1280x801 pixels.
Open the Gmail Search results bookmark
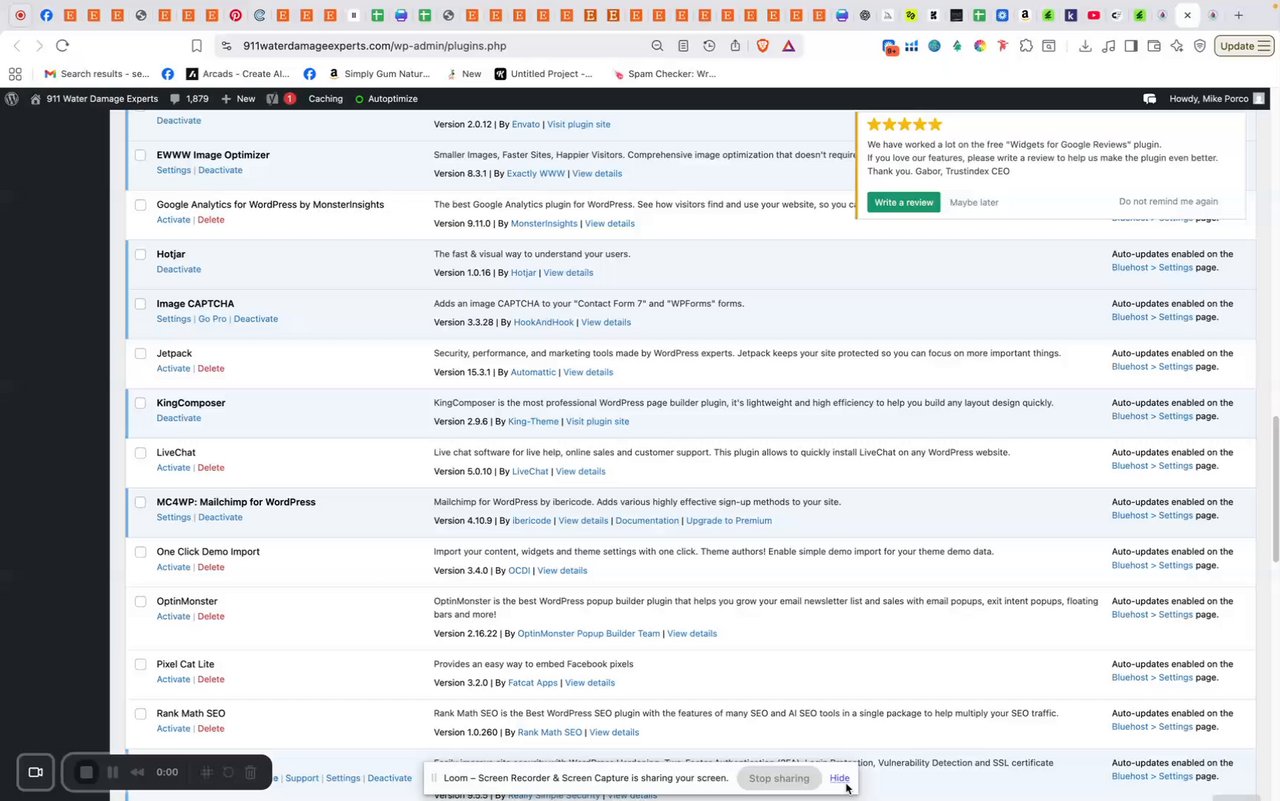pyautogui.click(x=97, y=74)
